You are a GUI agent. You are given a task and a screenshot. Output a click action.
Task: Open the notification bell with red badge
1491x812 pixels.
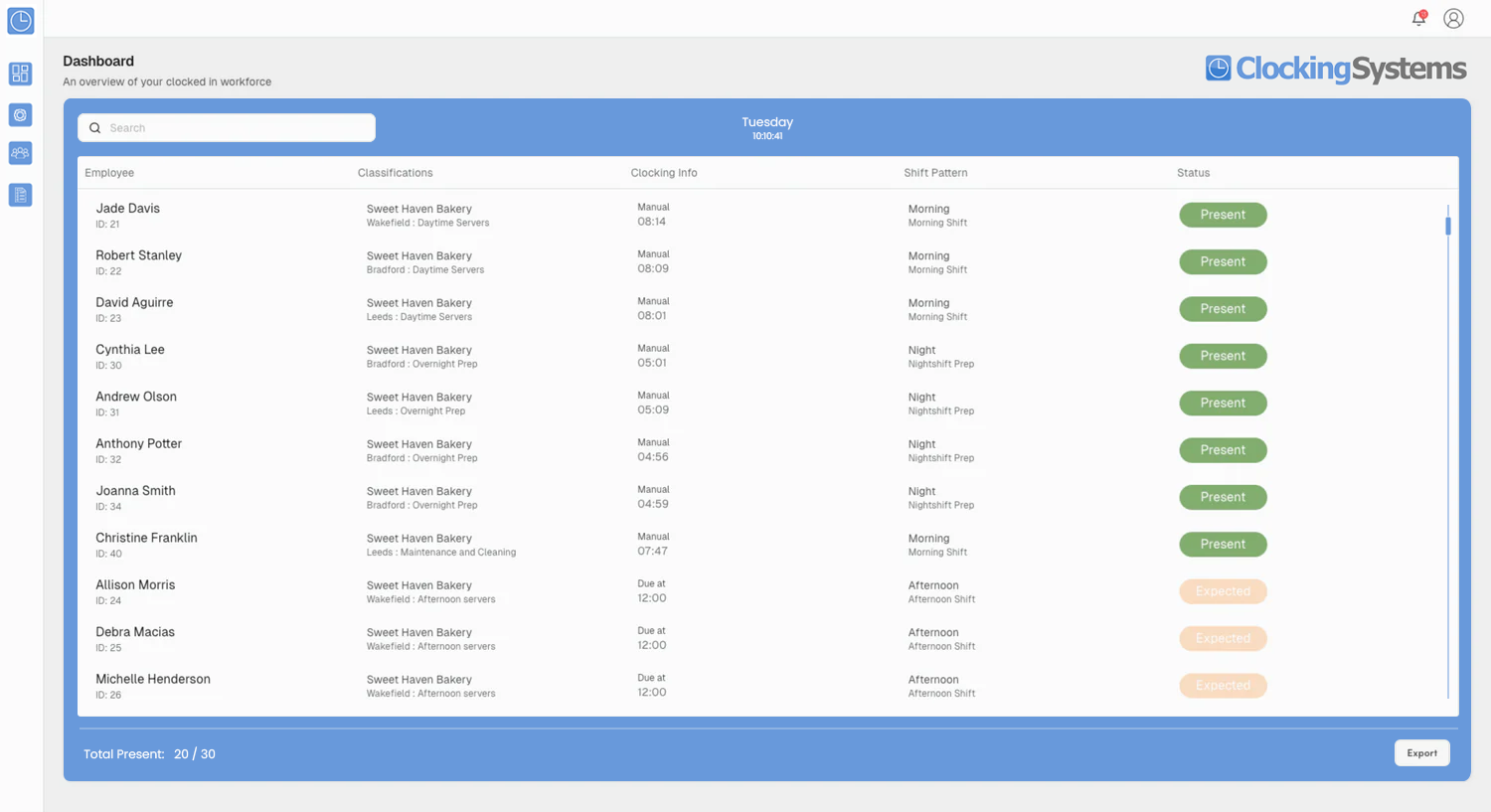[1417, 18]
